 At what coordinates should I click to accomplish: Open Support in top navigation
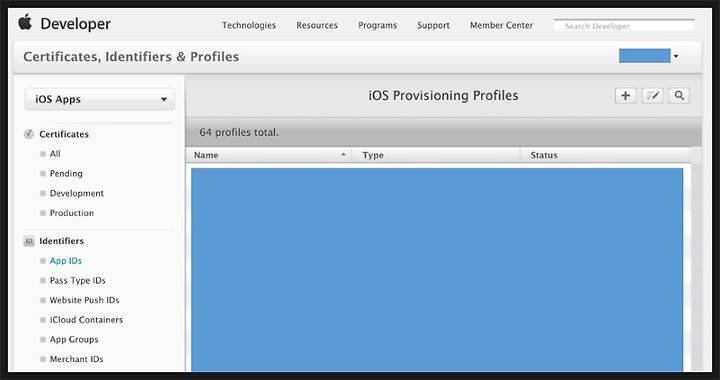[x=433, y=25]
